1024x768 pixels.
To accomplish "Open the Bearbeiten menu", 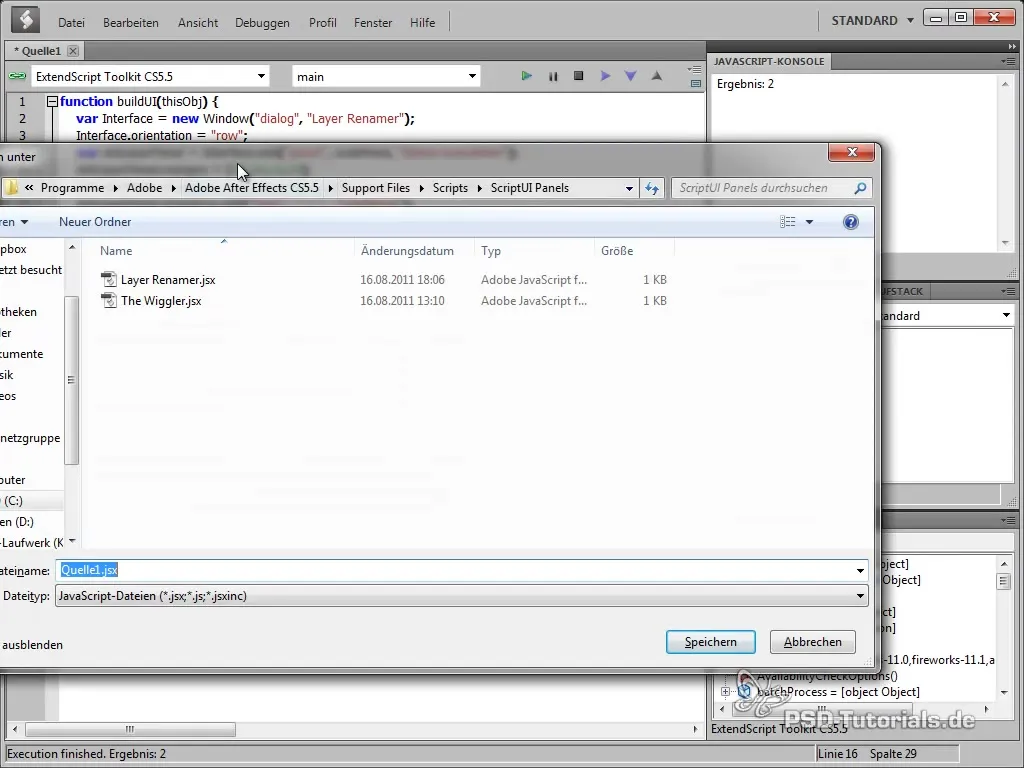I will click(131, 22).
